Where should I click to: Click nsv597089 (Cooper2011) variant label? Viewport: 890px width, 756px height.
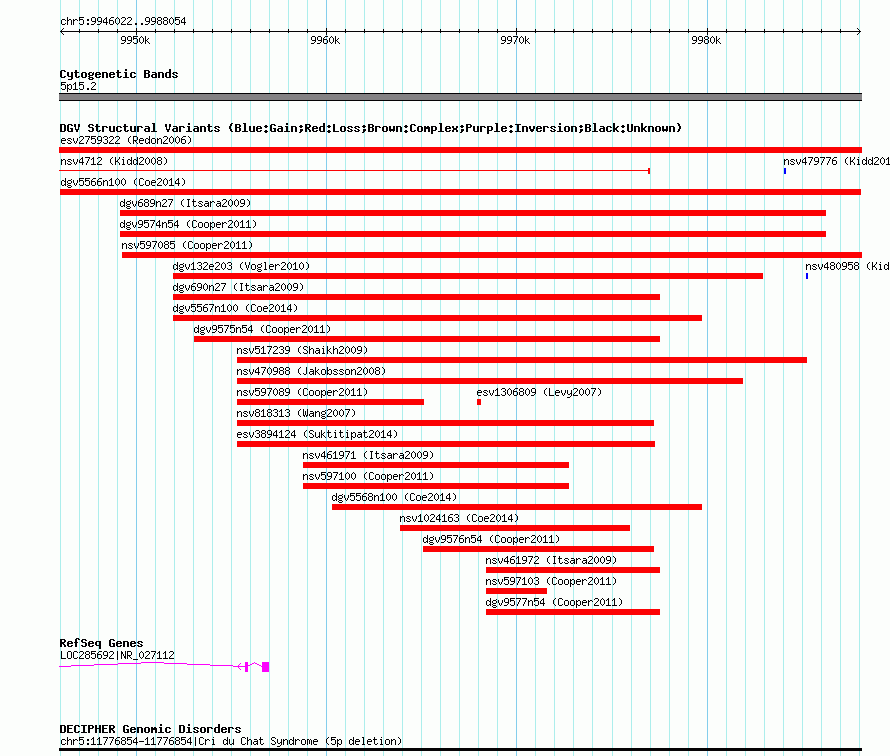302,392
